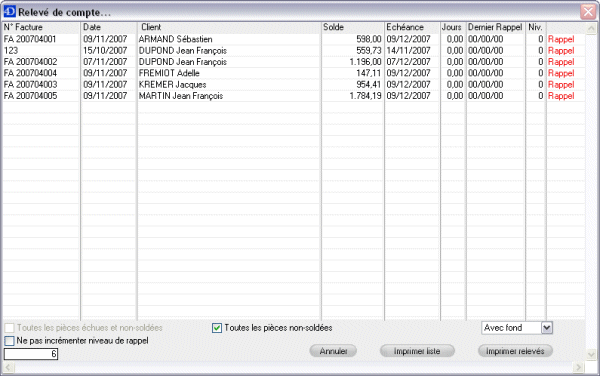The image size is (600, 376).
Task: Click the balance 559,73
Action: pos(369,50)
